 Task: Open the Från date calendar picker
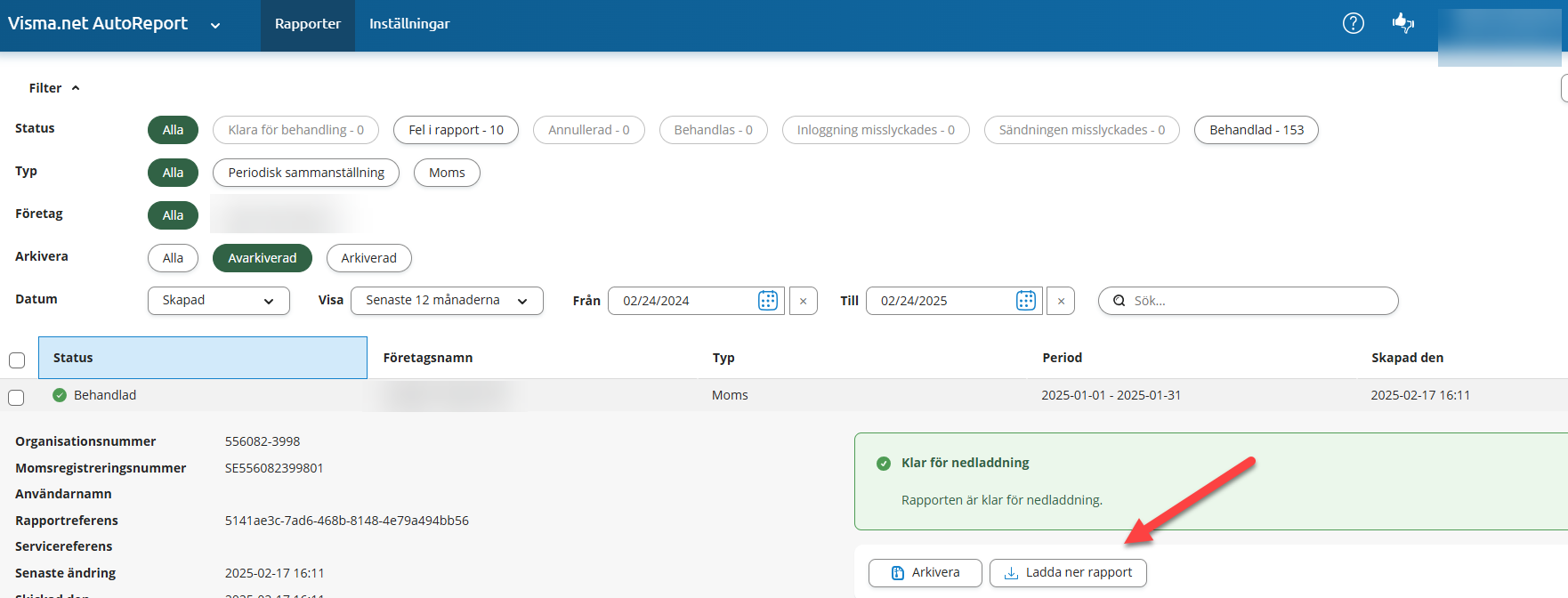[767, 301]
